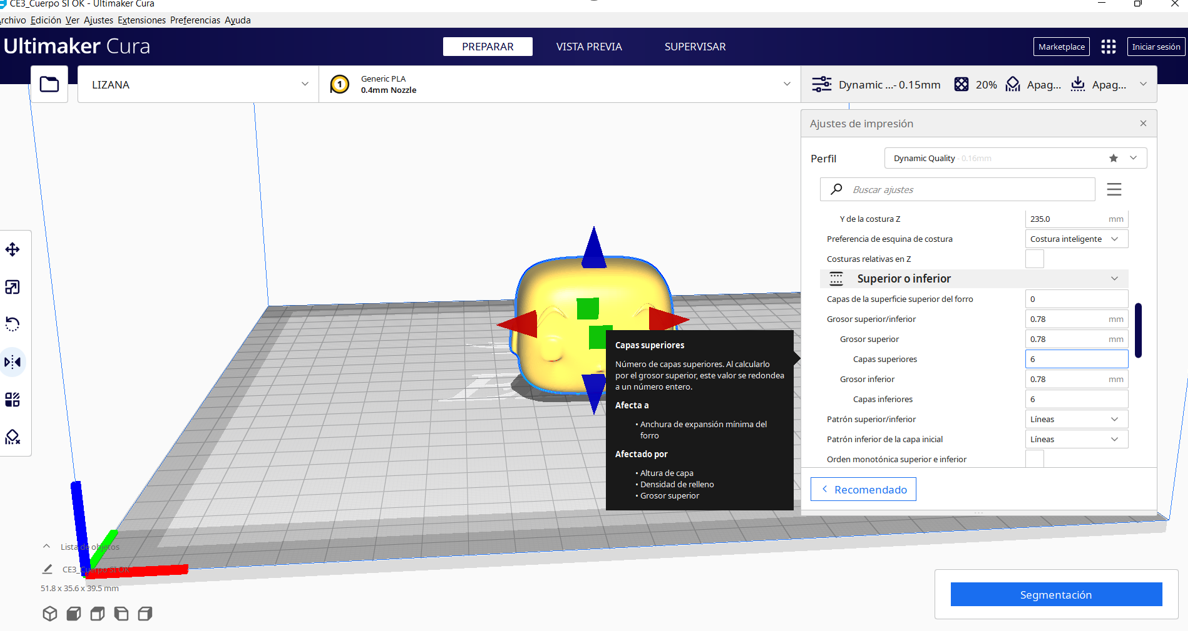Image resolution: width=1188 pixels, height=632 pixels.
Task: Click the print settings sliders icon
Action: [x=821, y=84]
